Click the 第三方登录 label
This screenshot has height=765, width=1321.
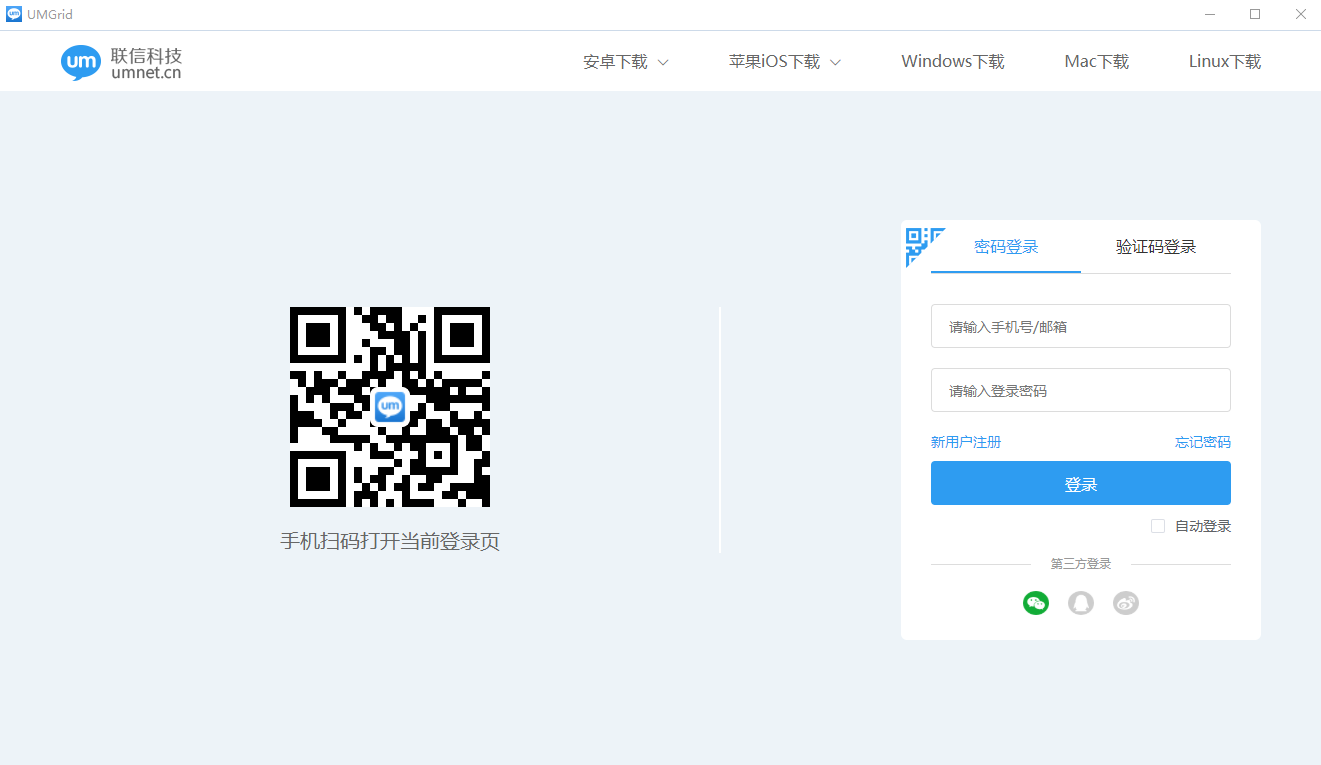pos(1081,564)
